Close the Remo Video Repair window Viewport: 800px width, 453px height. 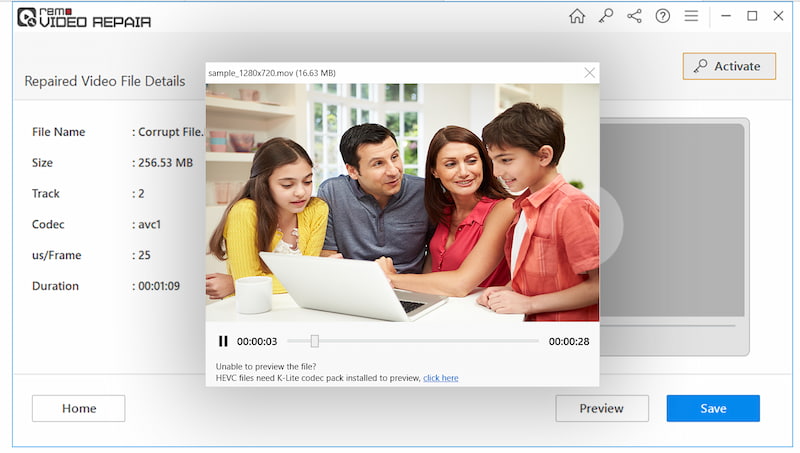[778, 16]
